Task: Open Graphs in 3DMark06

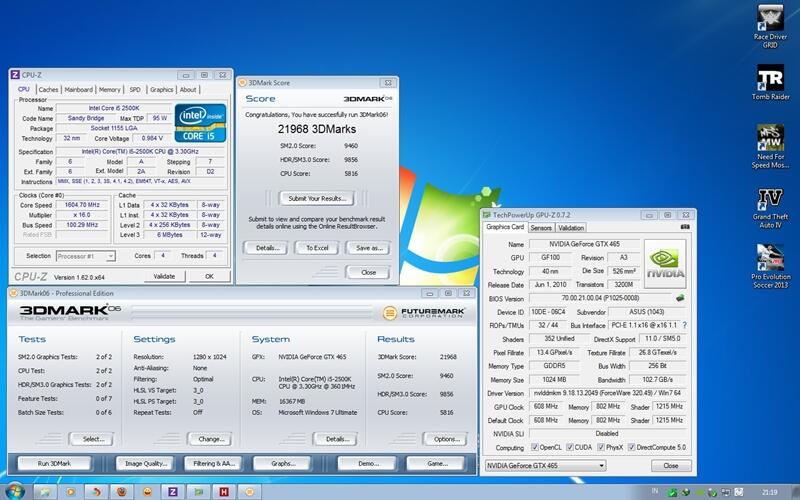Action: [283, 463]
